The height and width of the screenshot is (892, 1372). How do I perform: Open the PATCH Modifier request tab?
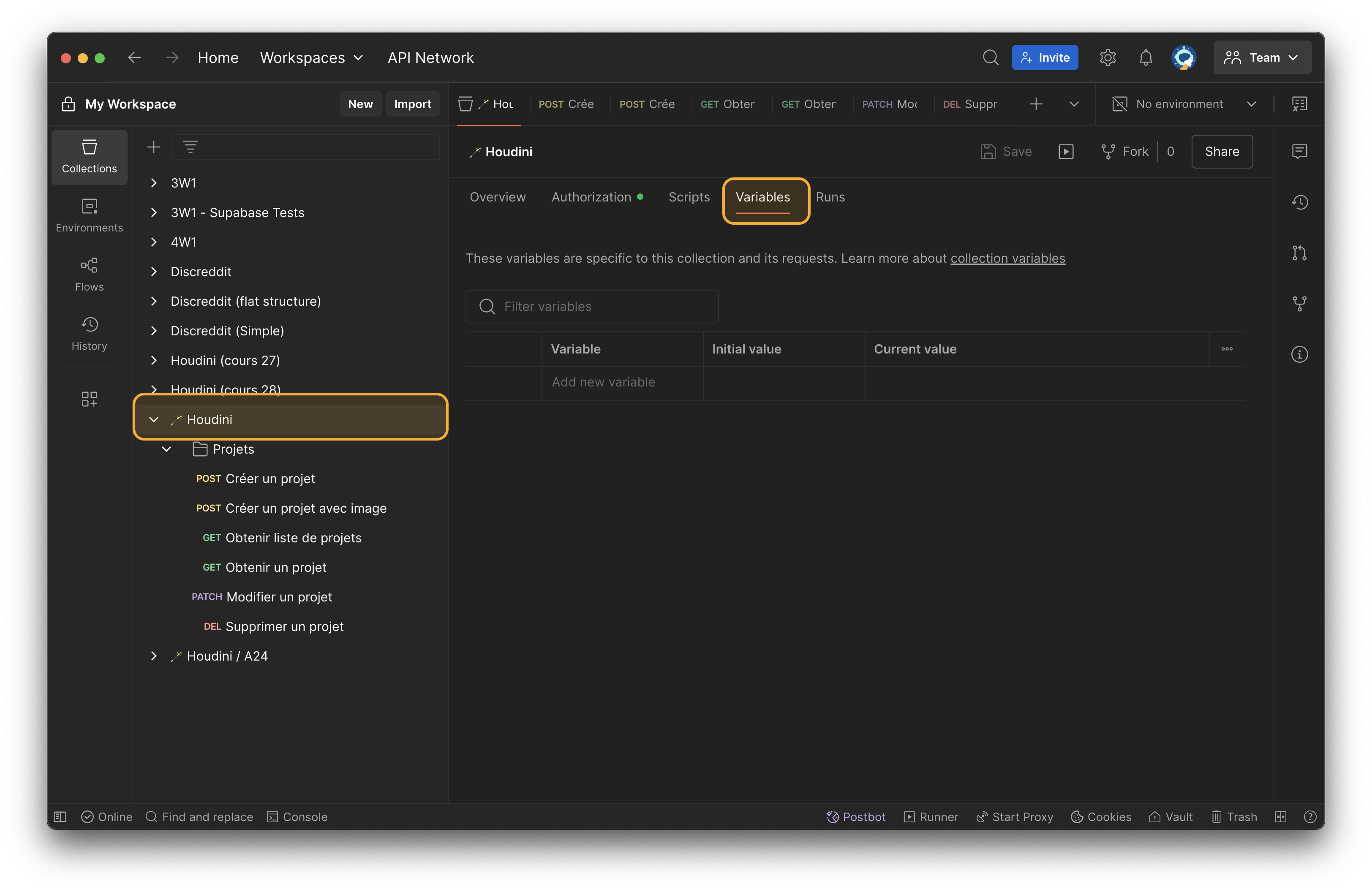[x=890, y=104]
